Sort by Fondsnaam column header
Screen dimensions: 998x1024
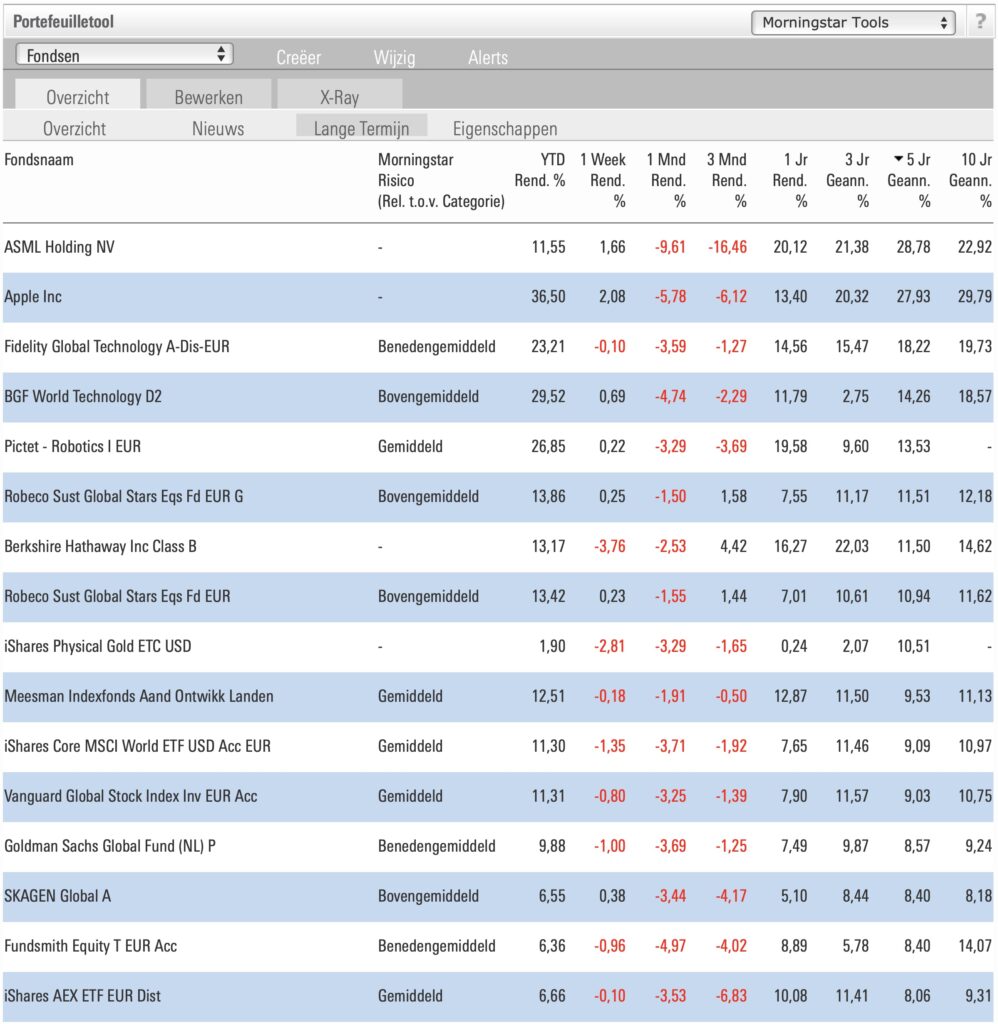click(x=39, y=159)
